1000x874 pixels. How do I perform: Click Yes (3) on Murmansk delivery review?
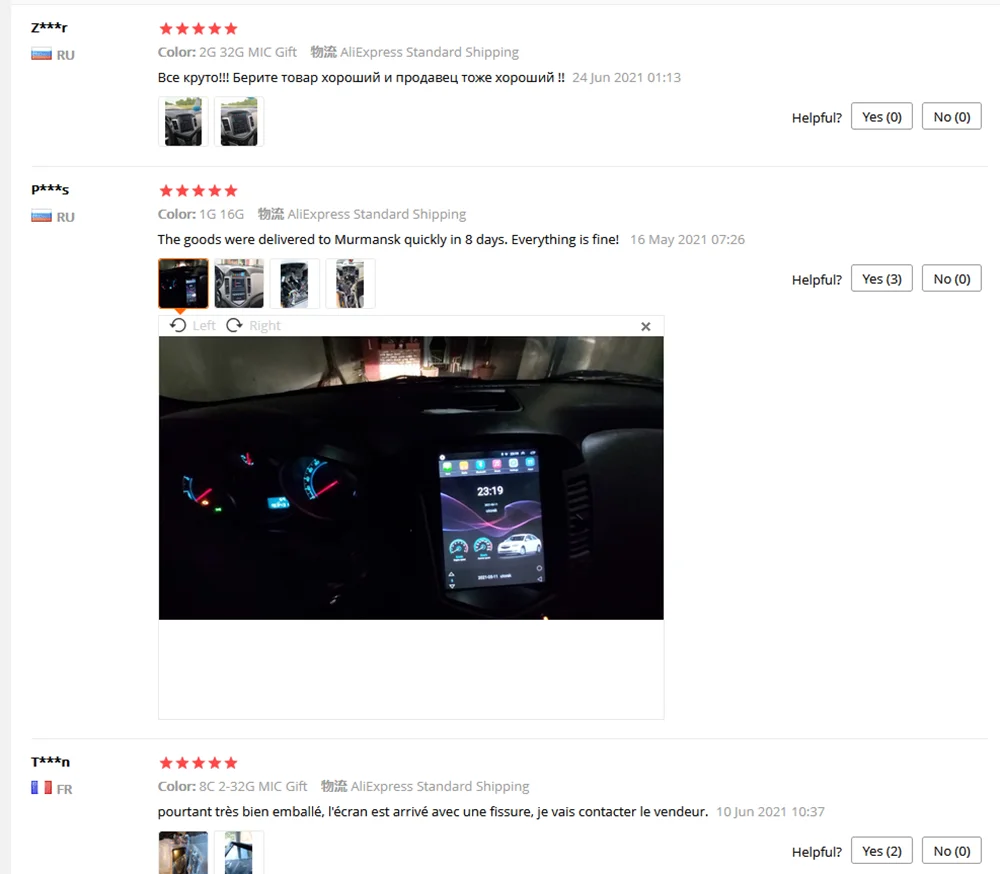(x=881, y=279)
